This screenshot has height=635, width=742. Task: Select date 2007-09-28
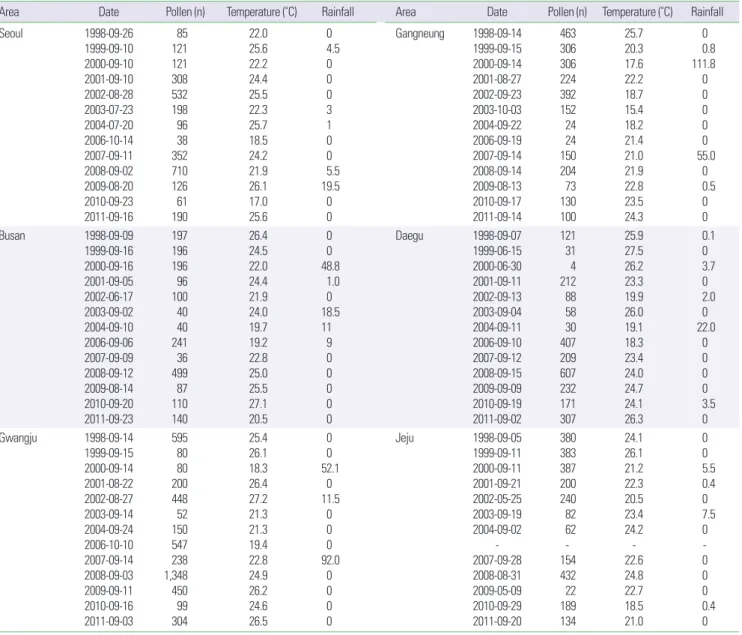pyautogui.click(x=497, y=560)
